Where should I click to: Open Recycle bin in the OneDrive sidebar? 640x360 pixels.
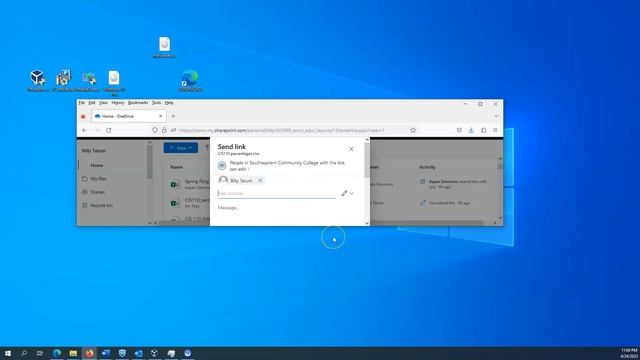click(101, 205)
